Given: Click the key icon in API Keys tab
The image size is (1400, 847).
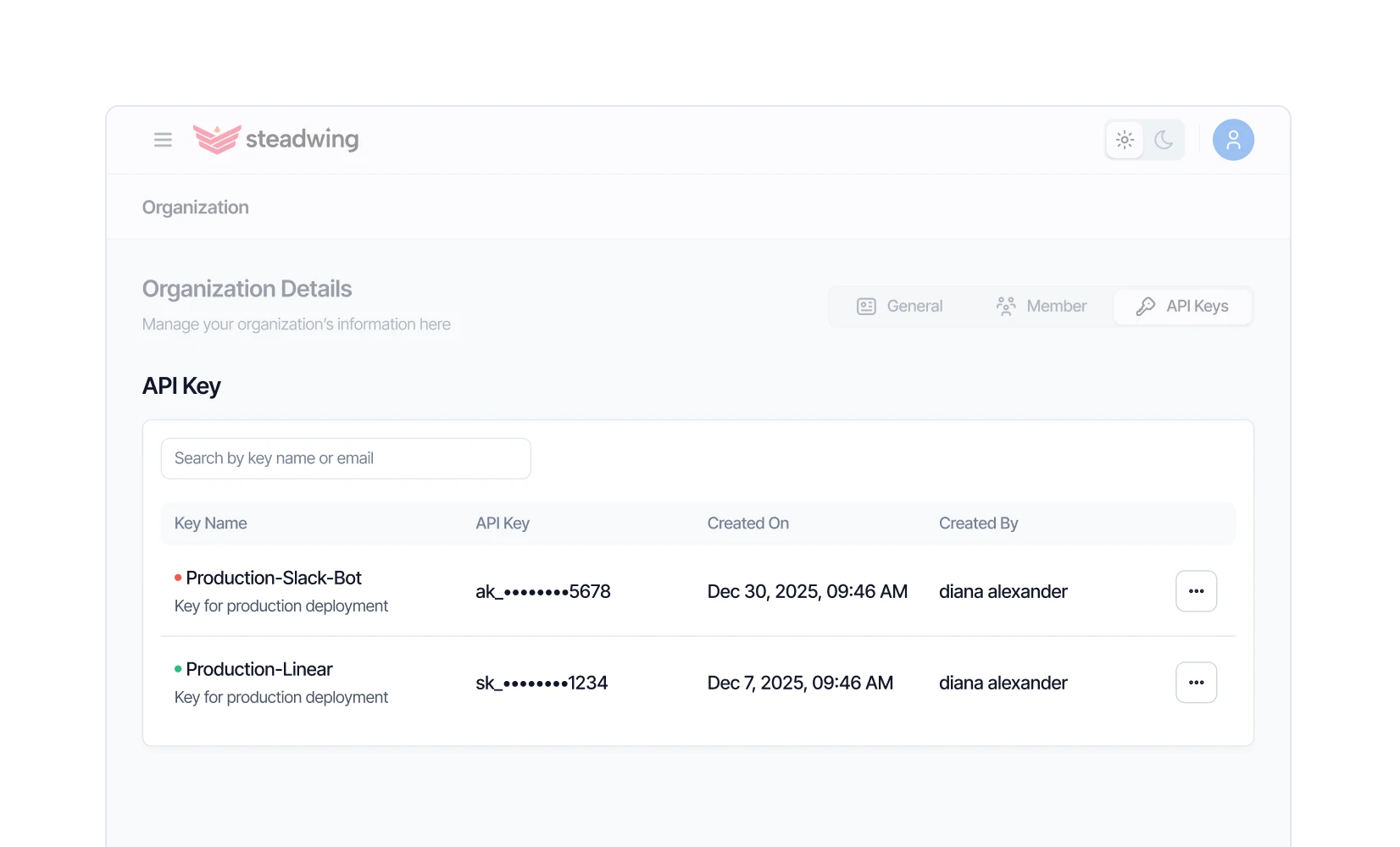Looking at the screenshot, I should [1145, 307].
